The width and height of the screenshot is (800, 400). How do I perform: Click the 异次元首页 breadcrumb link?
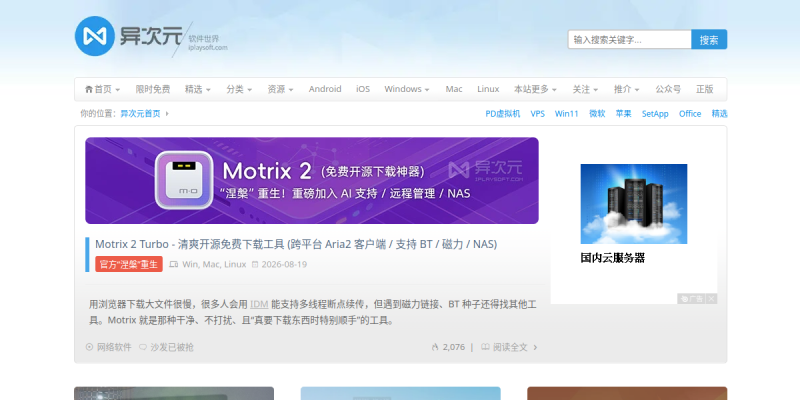pyautogui.click(x=140, y=114)
